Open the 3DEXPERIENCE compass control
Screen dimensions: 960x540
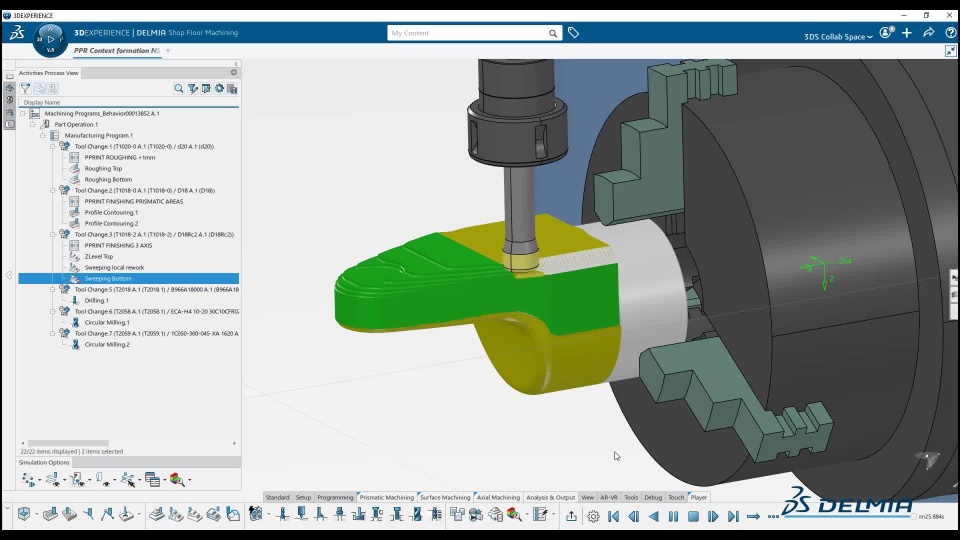[50, 39]
